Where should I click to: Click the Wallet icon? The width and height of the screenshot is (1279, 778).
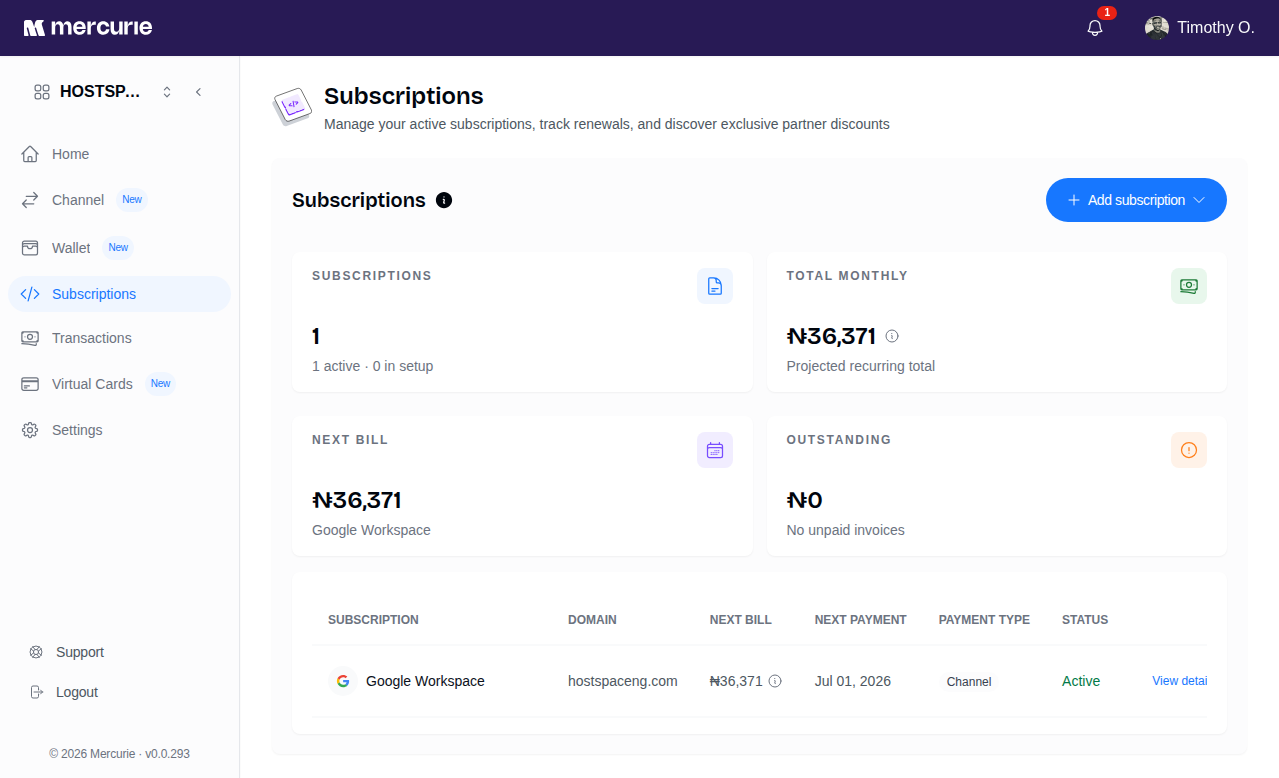coord(30,247)
